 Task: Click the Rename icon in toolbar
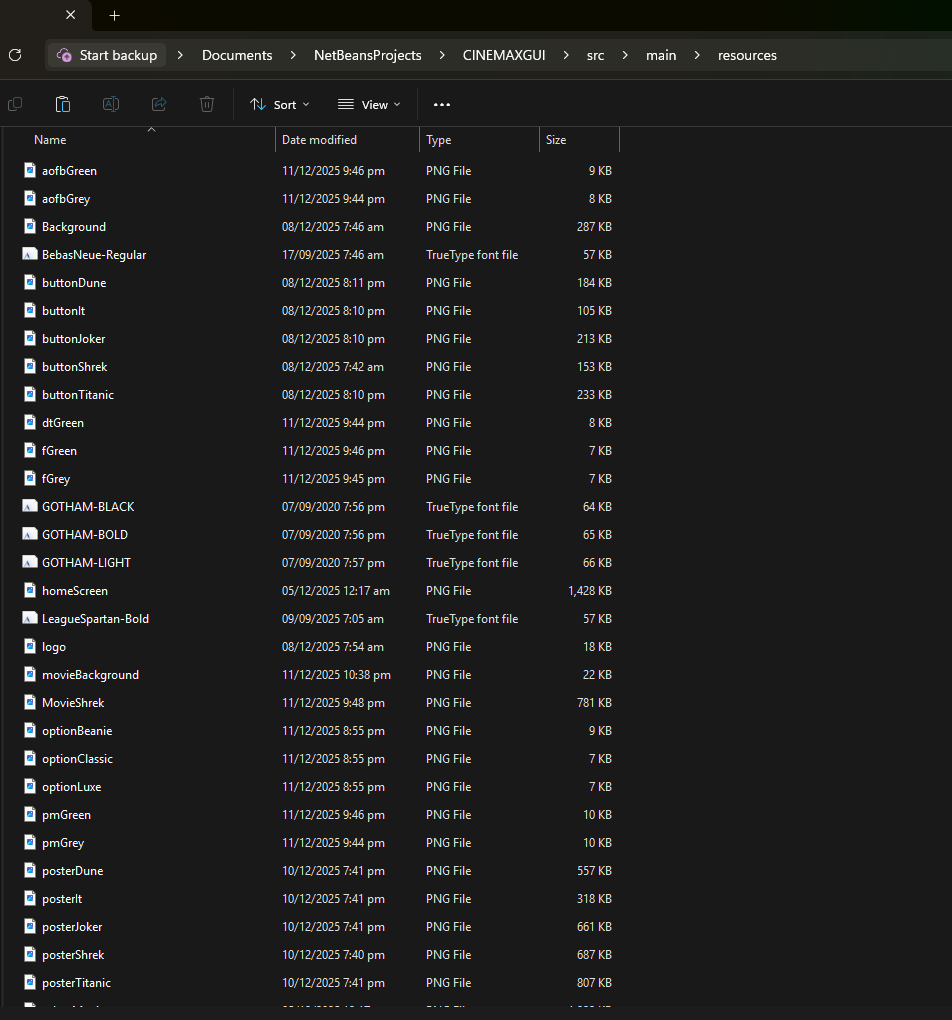tap(111, 104)
